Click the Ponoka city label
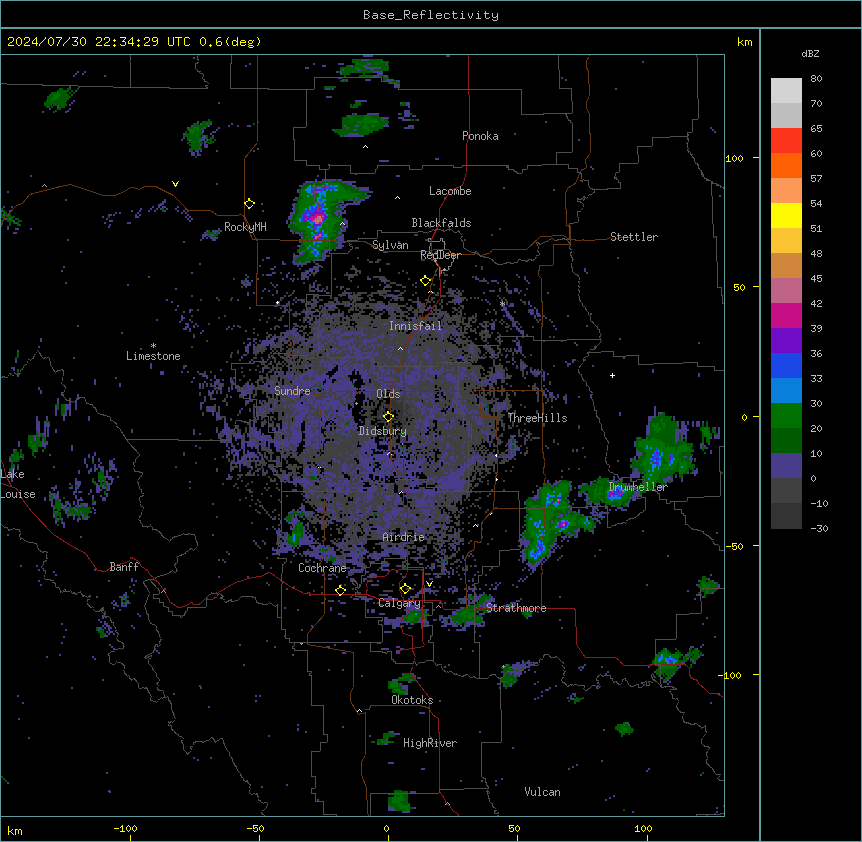 coord(480,136)
